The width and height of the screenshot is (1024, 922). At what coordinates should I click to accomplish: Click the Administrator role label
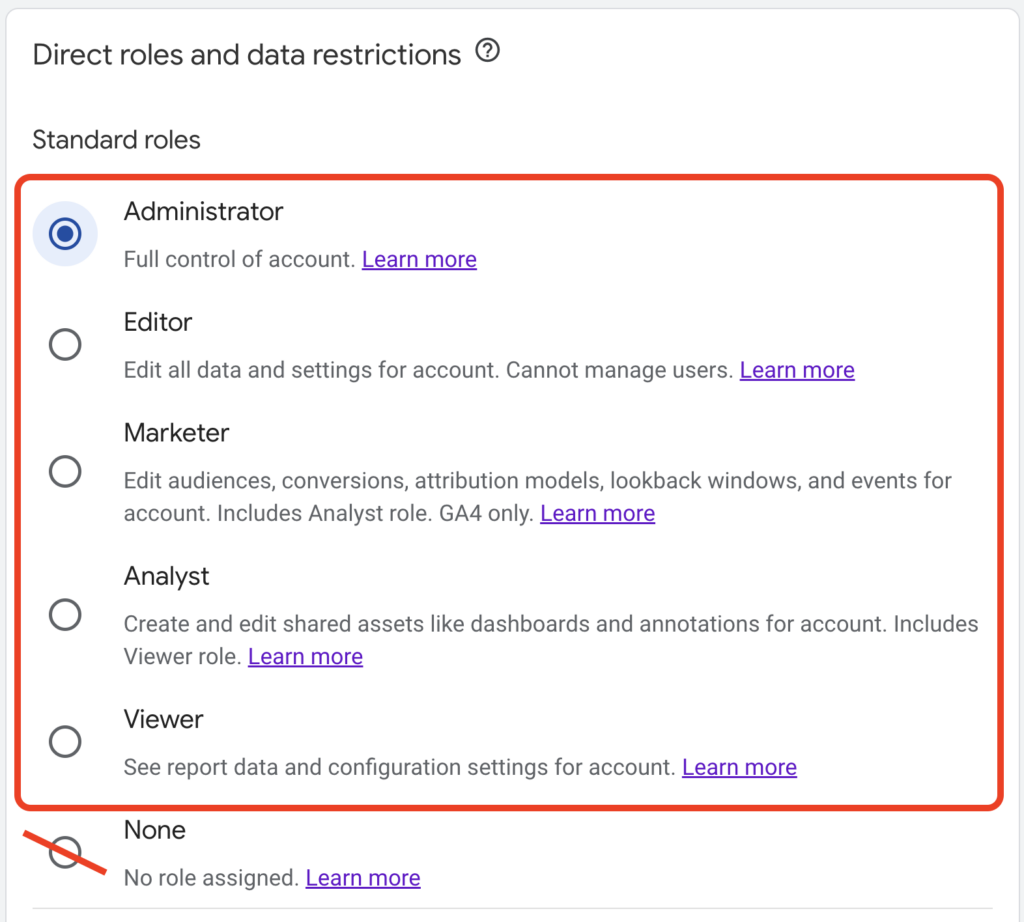click(203, 211)
